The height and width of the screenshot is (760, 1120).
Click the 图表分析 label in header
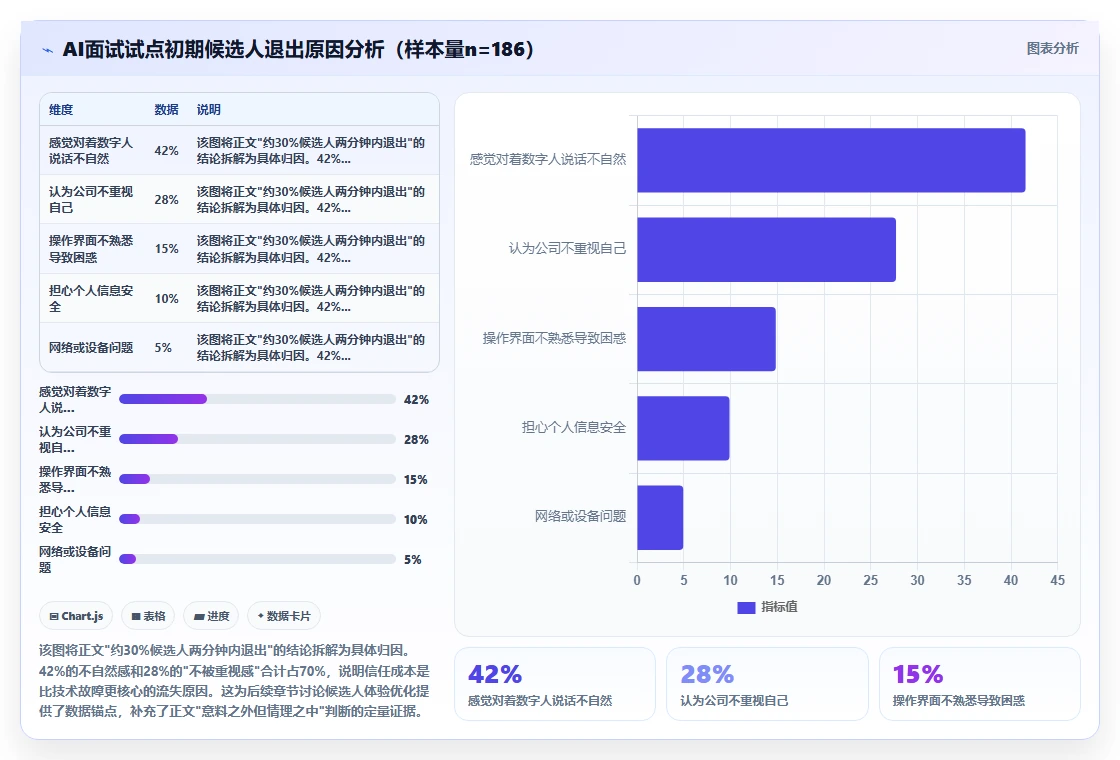1052,49
